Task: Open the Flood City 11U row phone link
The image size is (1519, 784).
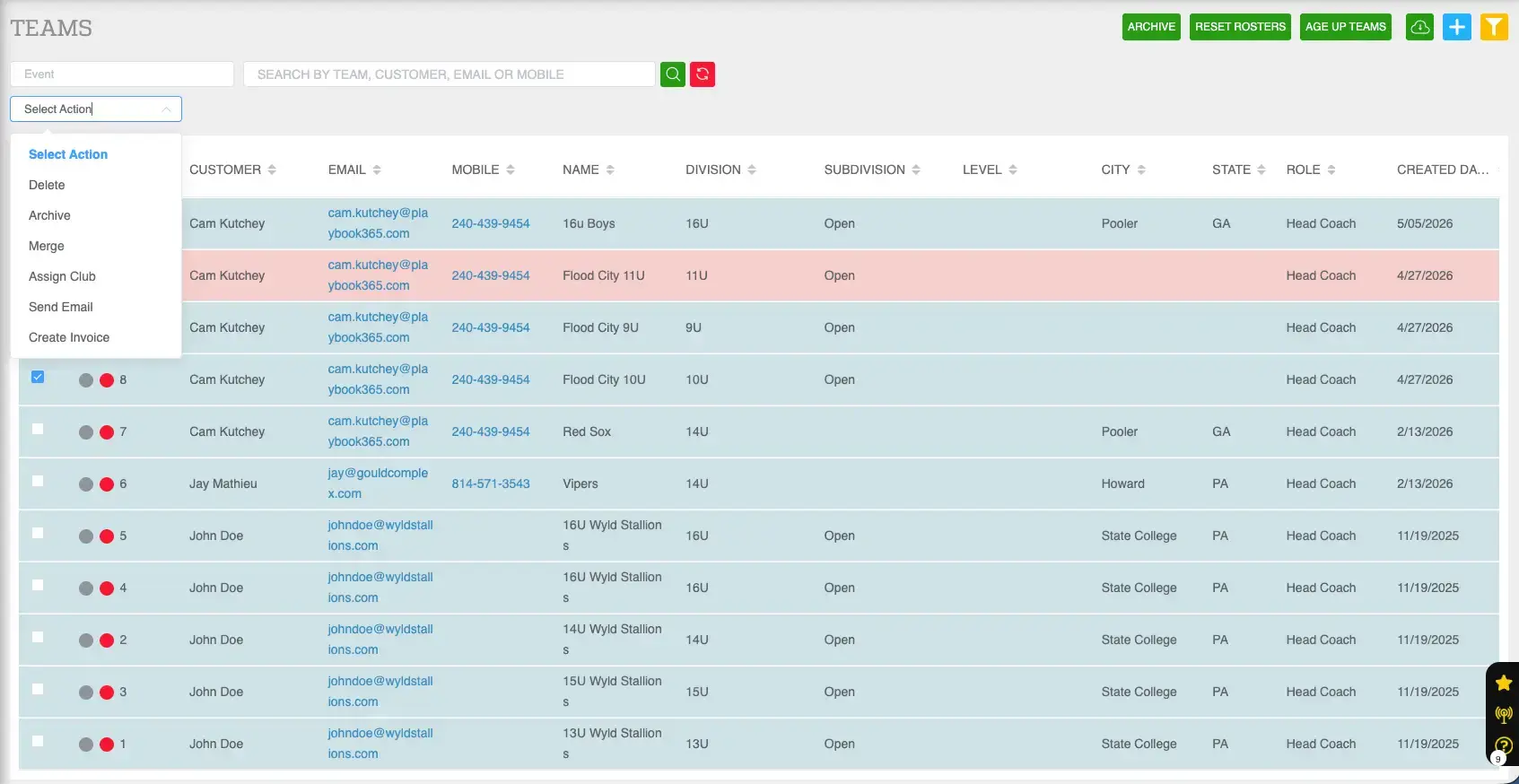Action: point(491,275)
